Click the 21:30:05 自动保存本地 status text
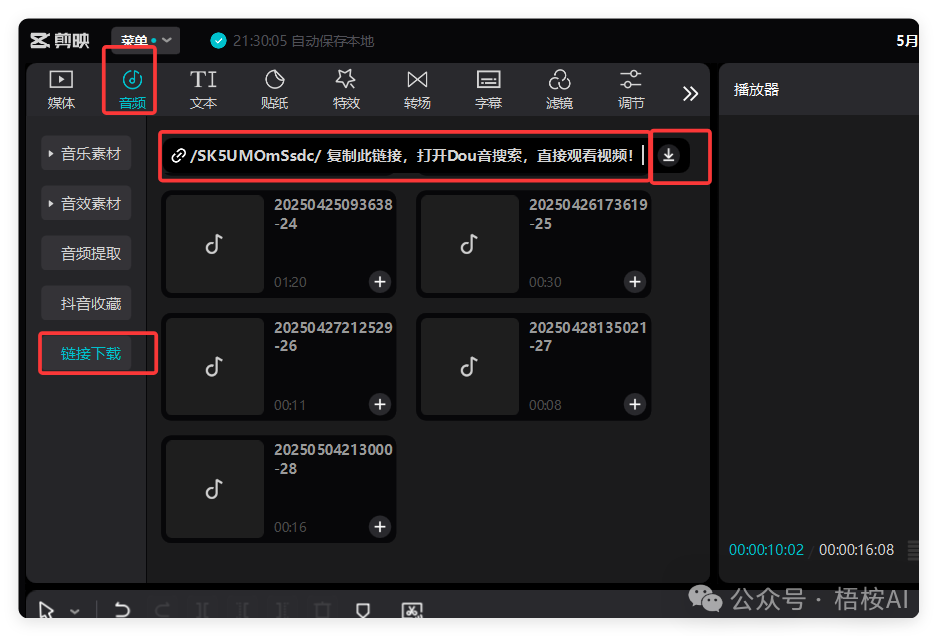The width and height of the screenshot is (937, 636). pyautogui.click(x=303, y=41)
